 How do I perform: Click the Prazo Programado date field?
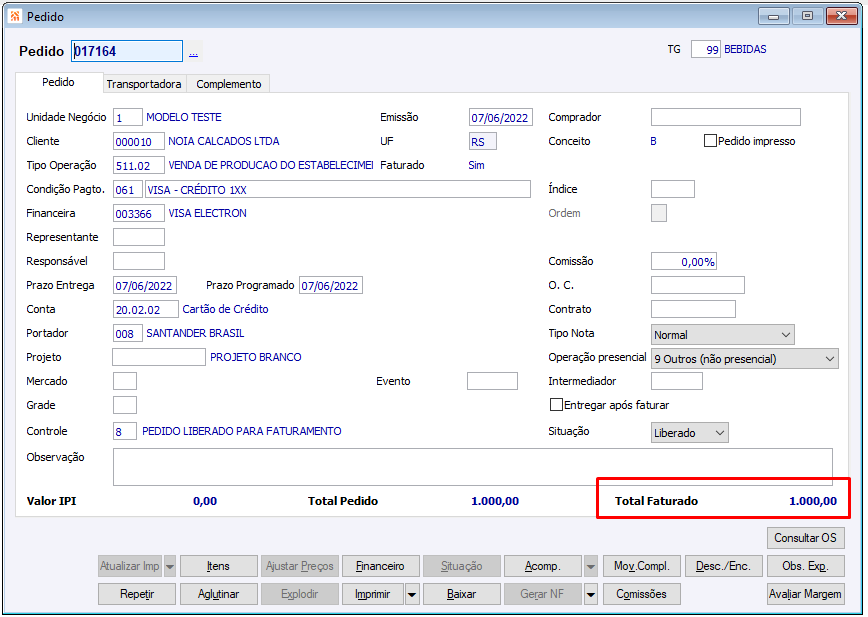(331, 286)
